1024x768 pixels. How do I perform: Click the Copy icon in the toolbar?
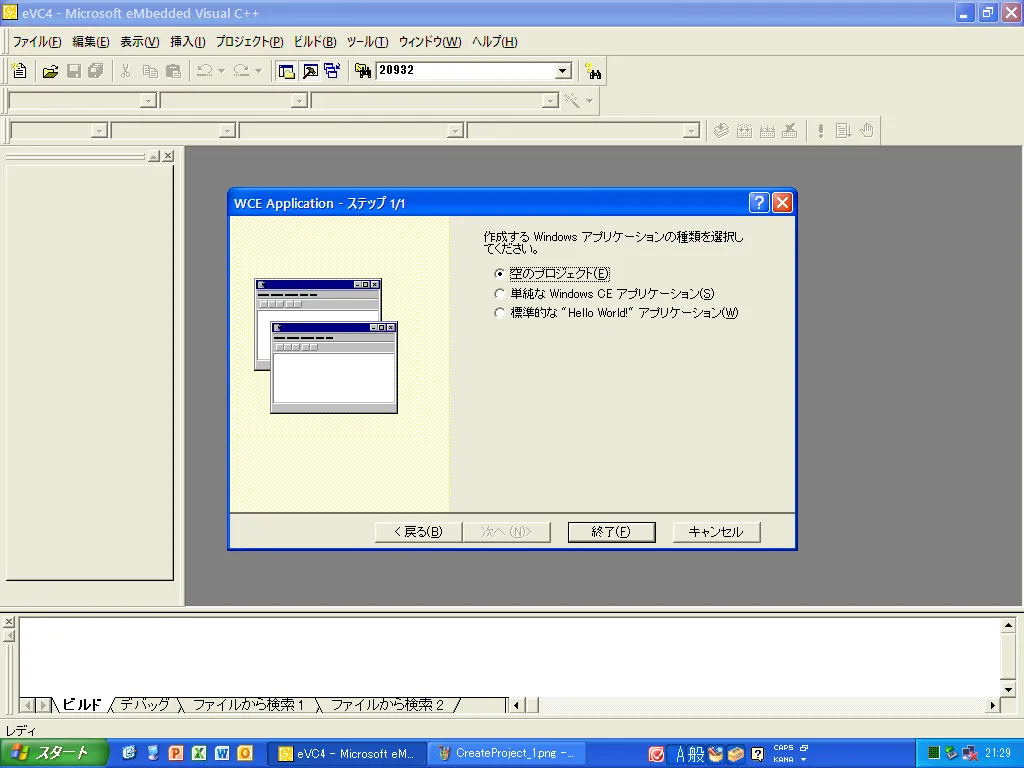(150, 71)
